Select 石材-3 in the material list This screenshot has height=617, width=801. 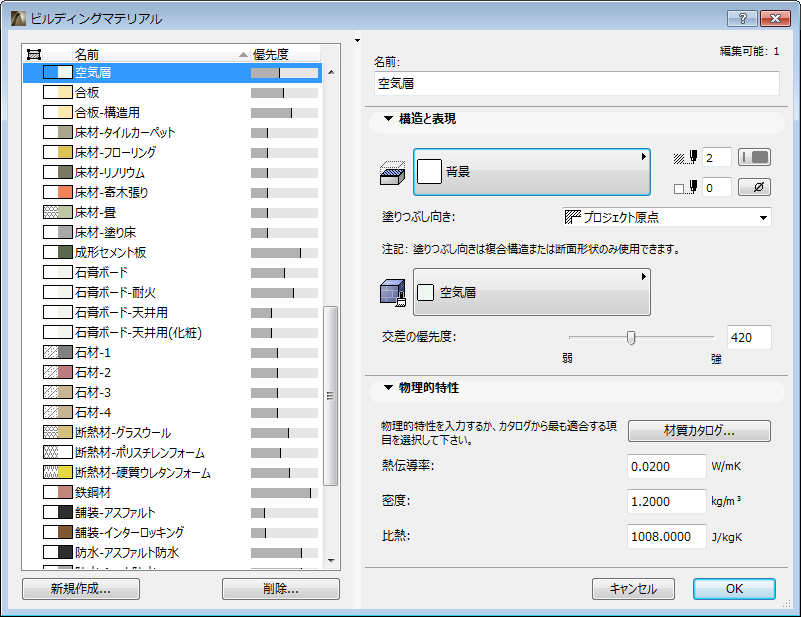point(172,392)
